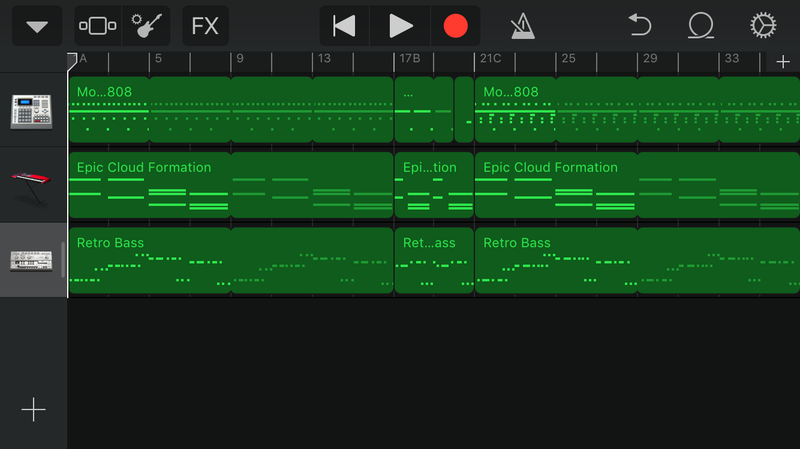
Task: Tap bar 13 on the ruler
Action: coord(324,59)
